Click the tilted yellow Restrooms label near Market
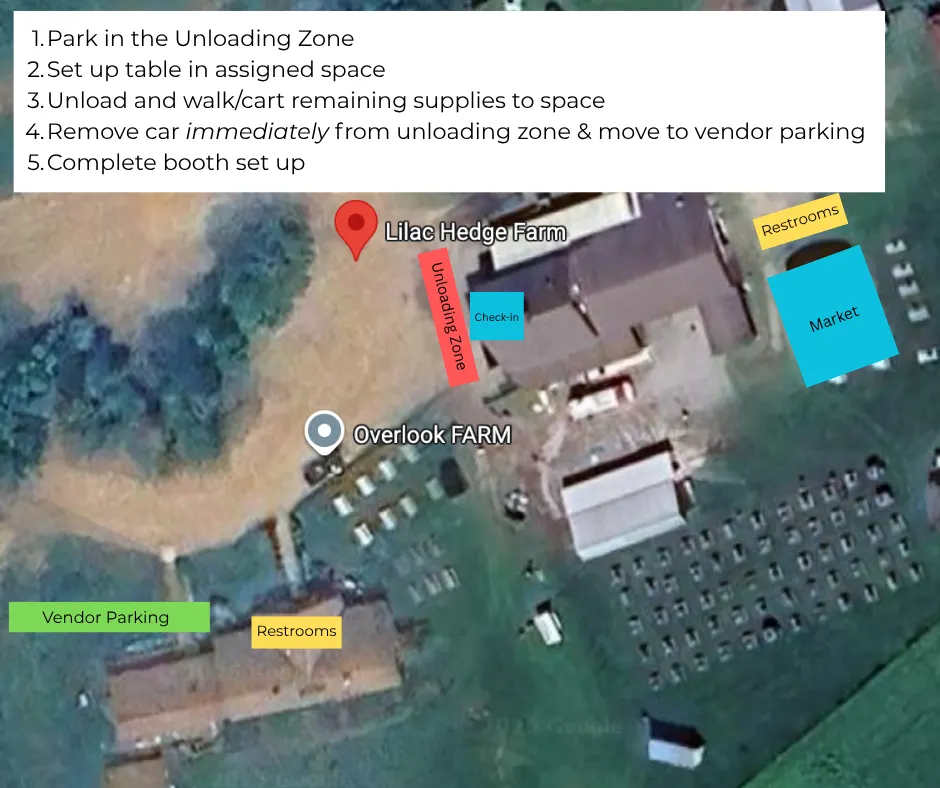Viewport: 940px width, 788px height. tap(800, 221)
